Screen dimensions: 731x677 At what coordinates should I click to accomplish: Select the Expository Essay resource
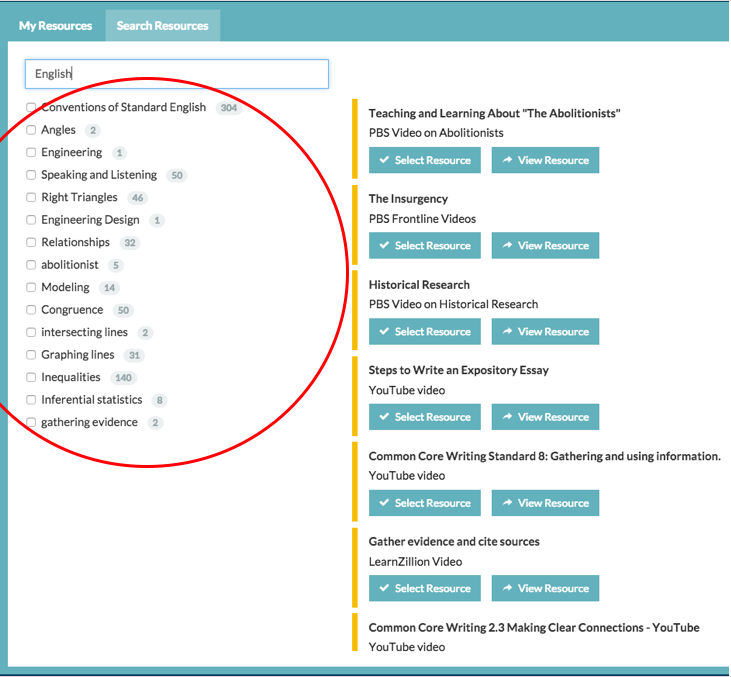coord(424,417)
